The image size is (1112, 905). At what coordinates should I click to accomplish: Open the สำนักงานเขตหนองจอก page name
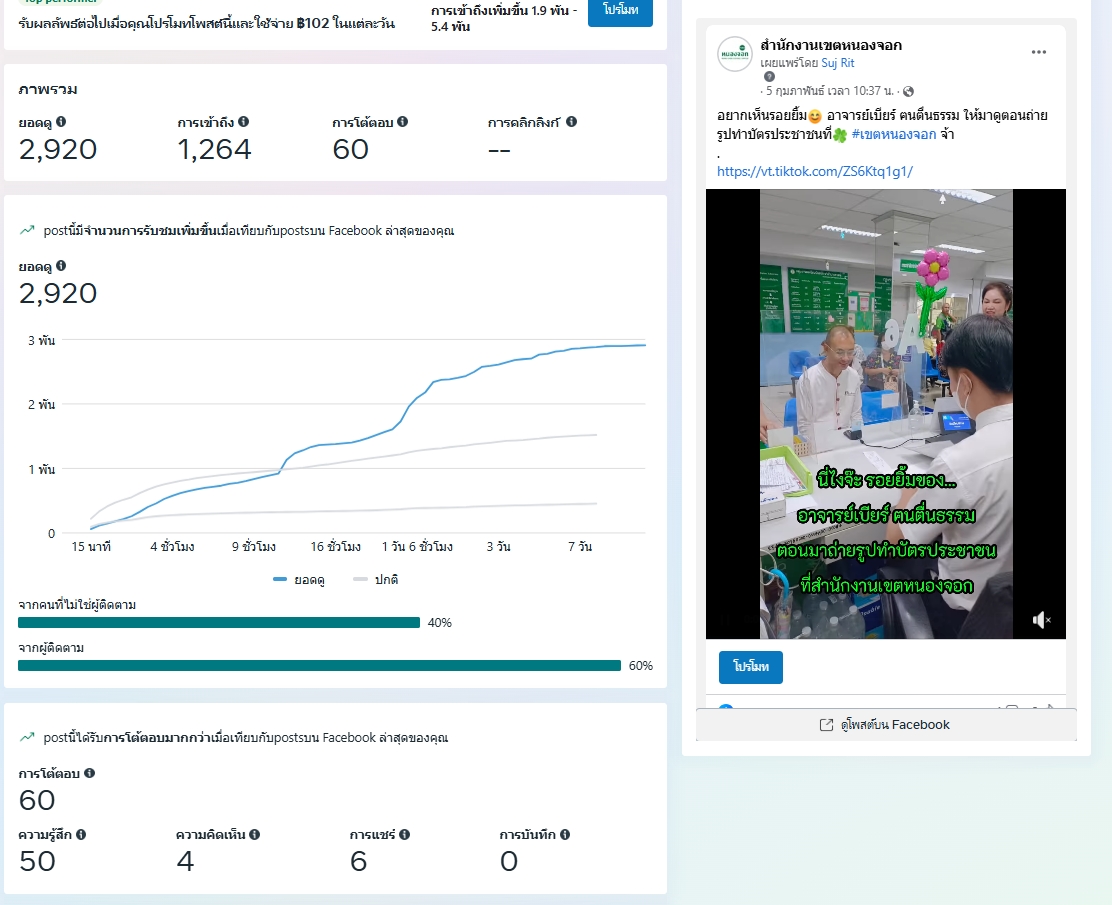tap(831, 45)
